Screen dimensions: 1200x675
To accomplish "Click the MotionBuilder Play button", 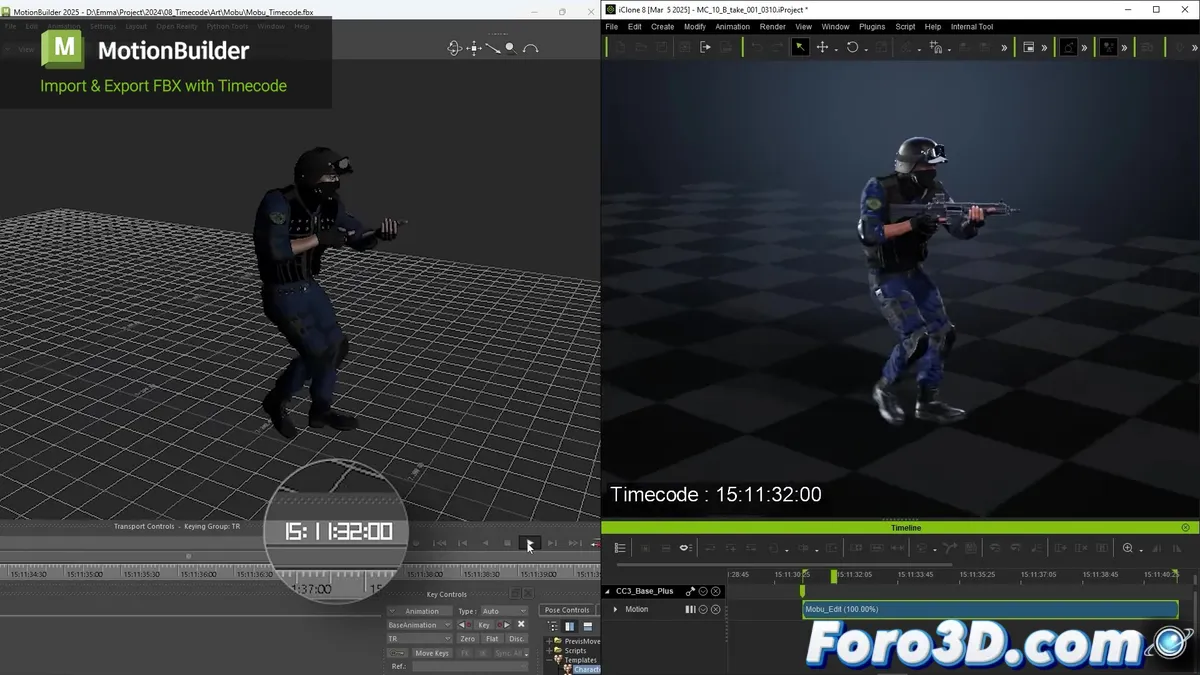I will [530, 543].
